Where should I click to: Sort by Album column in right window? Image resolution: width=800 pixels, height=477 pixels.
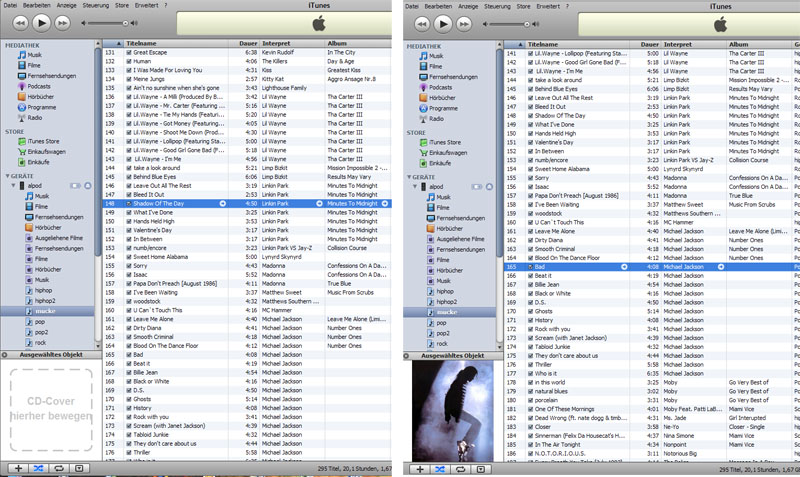tap(759, 44)
